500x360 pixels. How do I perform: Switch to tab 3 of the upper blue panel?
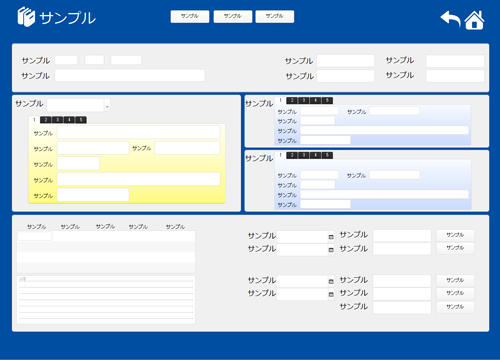tap(304, 100)
